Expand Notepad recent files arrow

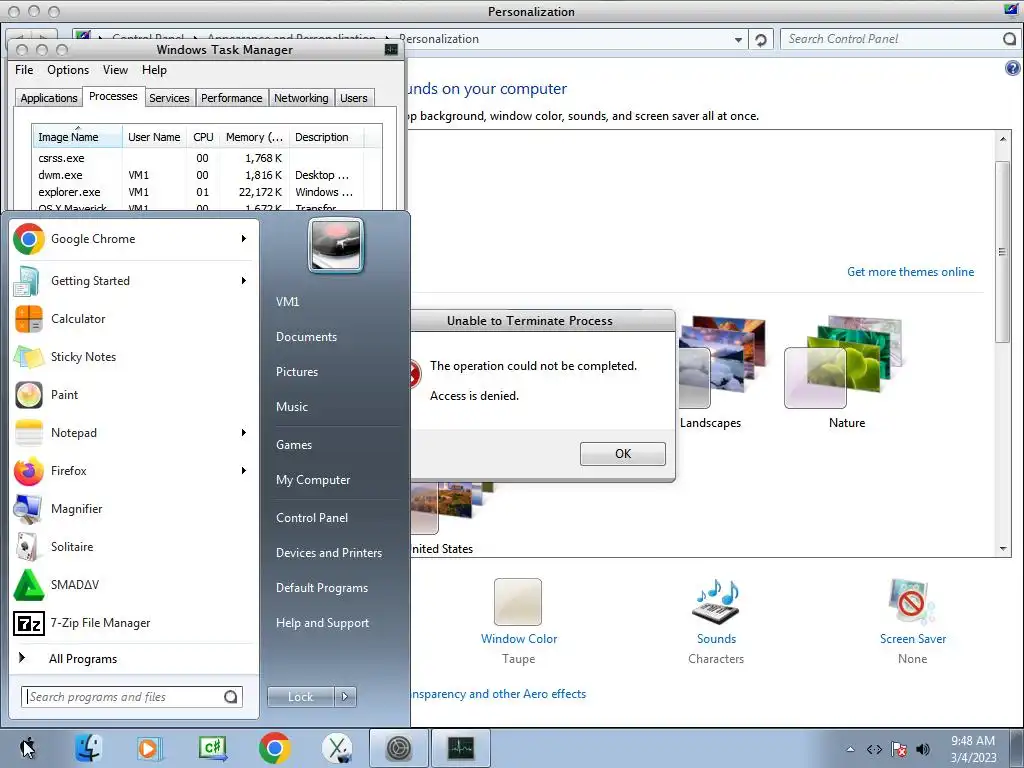244,432
